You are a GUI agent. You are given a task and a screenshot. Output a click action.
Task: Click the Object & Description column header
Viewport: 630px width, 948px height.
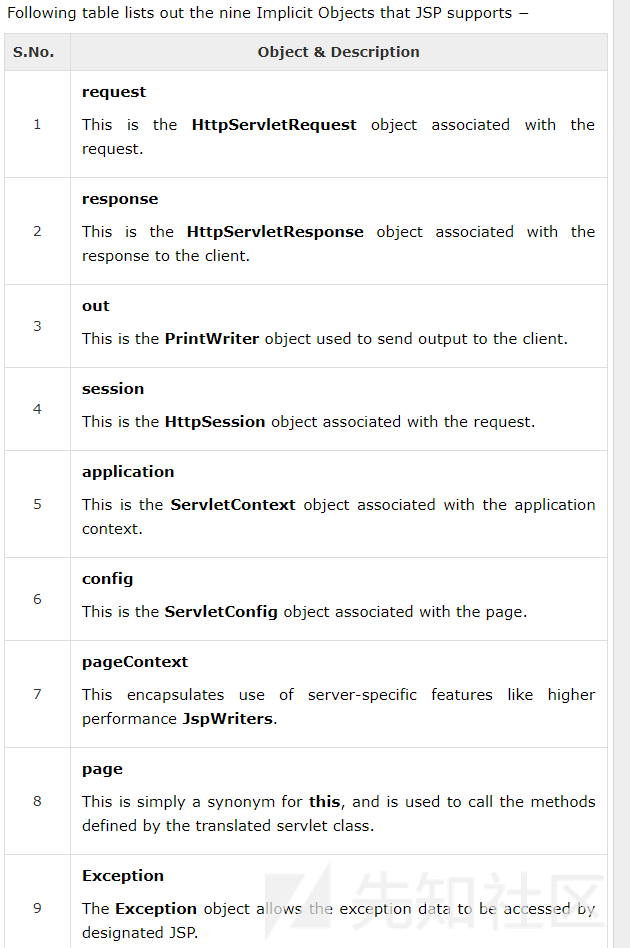coord(338,52)
